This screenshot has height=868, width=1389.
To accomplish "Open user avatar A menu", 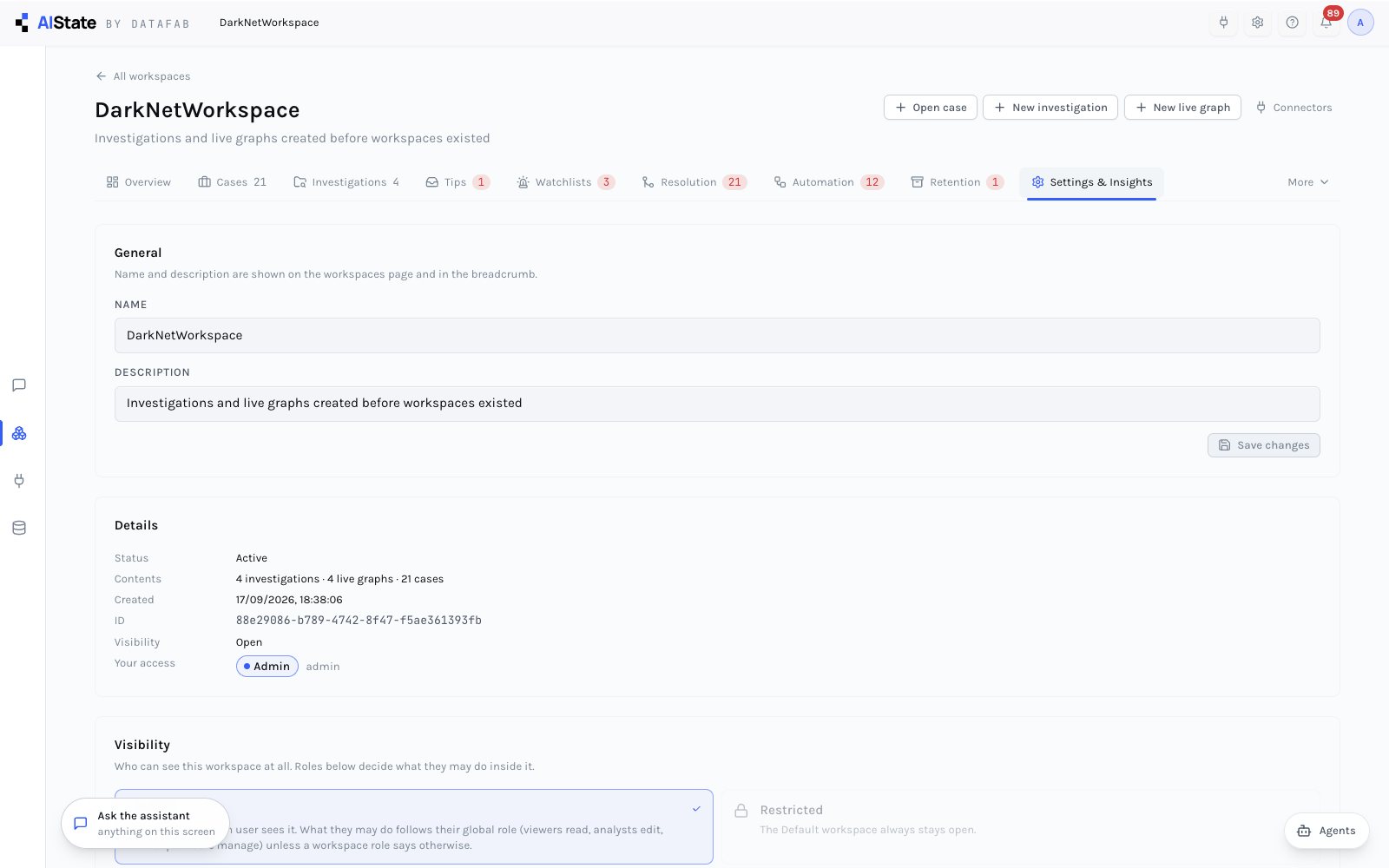I will coord(1360,23).
